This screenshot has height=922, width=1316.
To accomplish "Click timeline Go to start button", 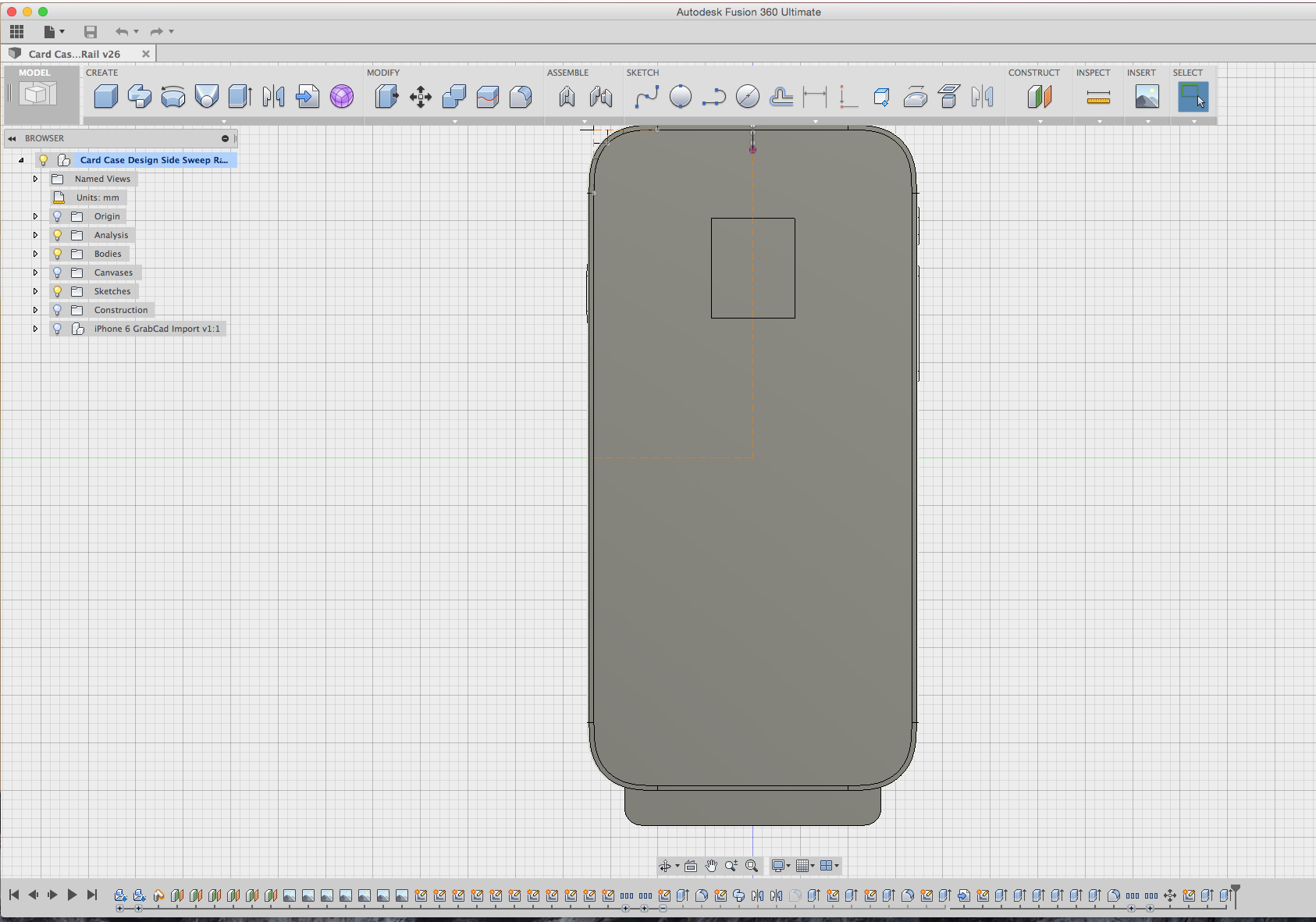I will [14, 895].
